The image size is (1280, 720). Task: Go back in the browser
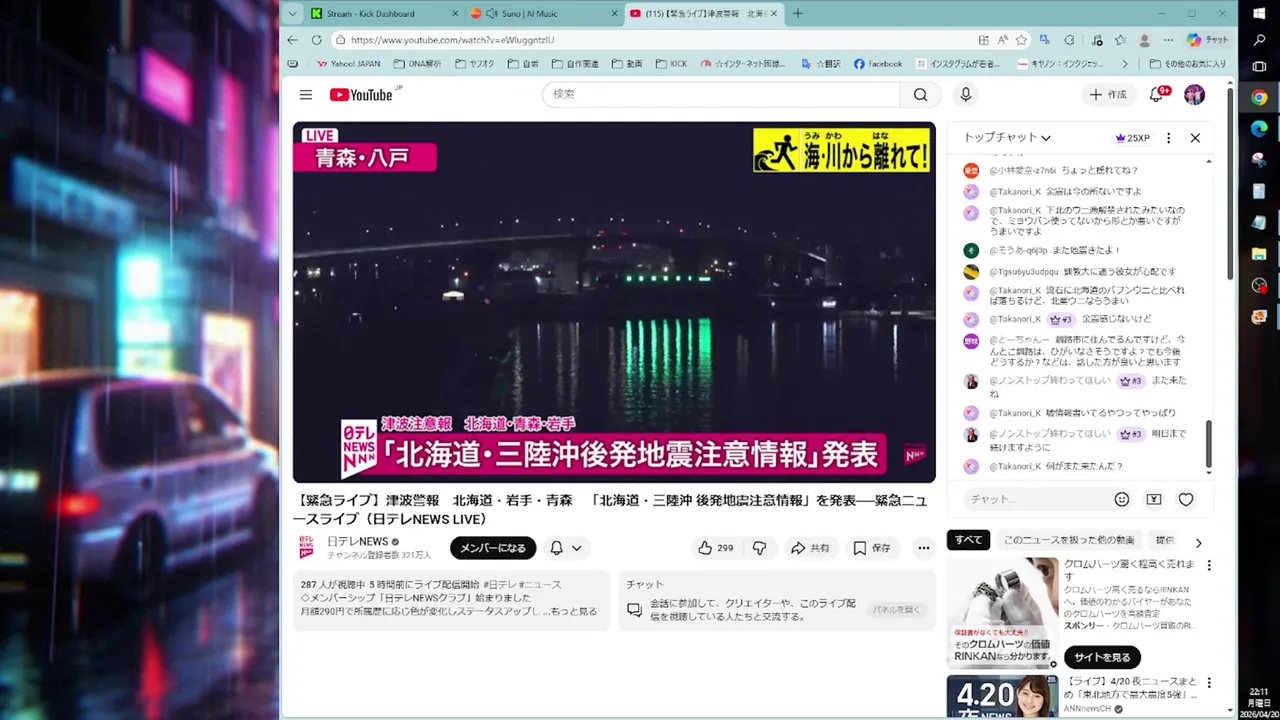tap(292, 40)
